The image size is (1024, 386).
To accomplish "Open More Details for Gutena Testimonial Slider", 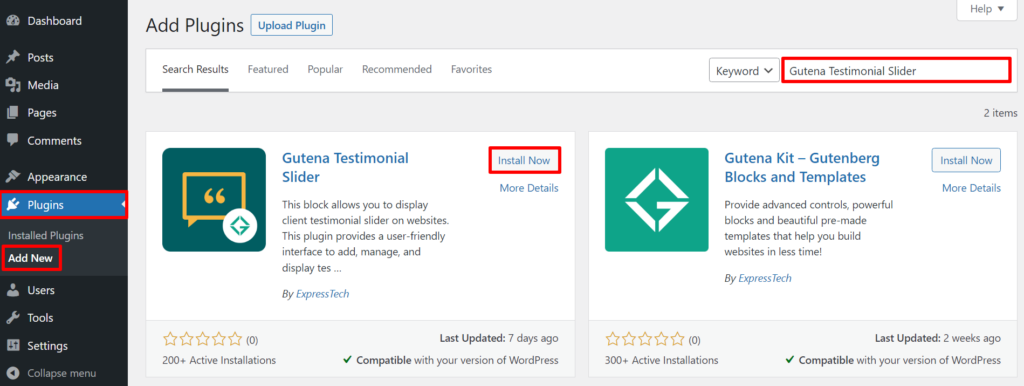I will tap(529, 188).
